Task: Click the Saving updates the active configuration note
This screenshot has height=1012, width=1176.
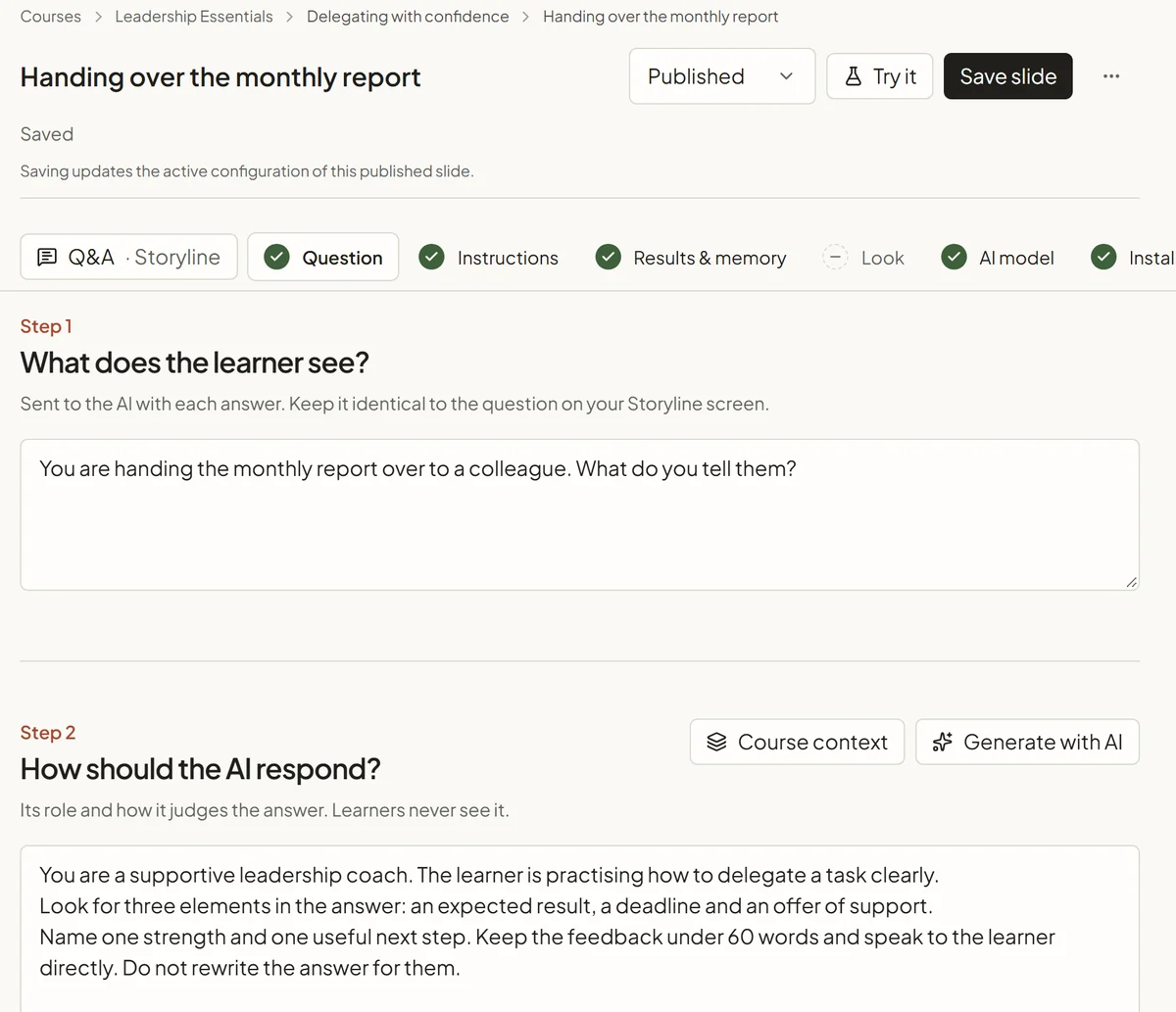Action: pyautogui.click(x=247, y=171)
